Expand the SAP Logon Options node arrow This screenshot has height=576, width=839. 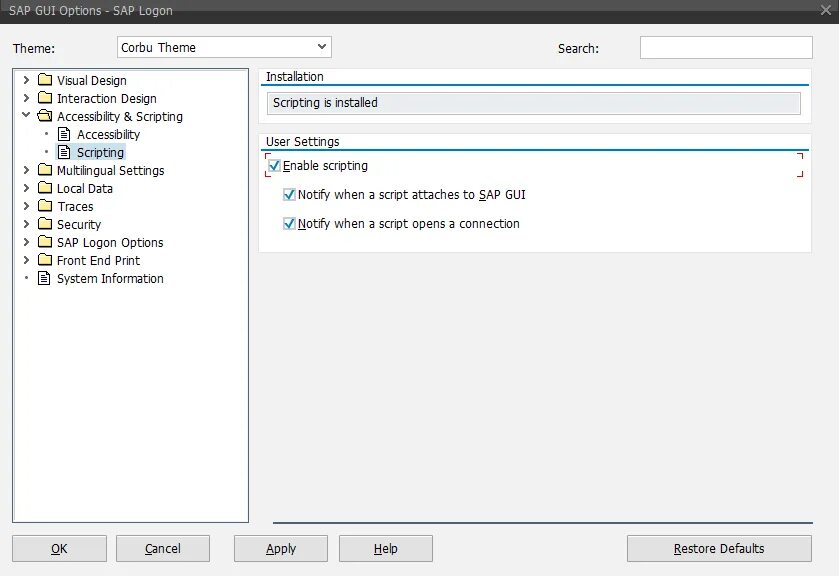(26, 242)
